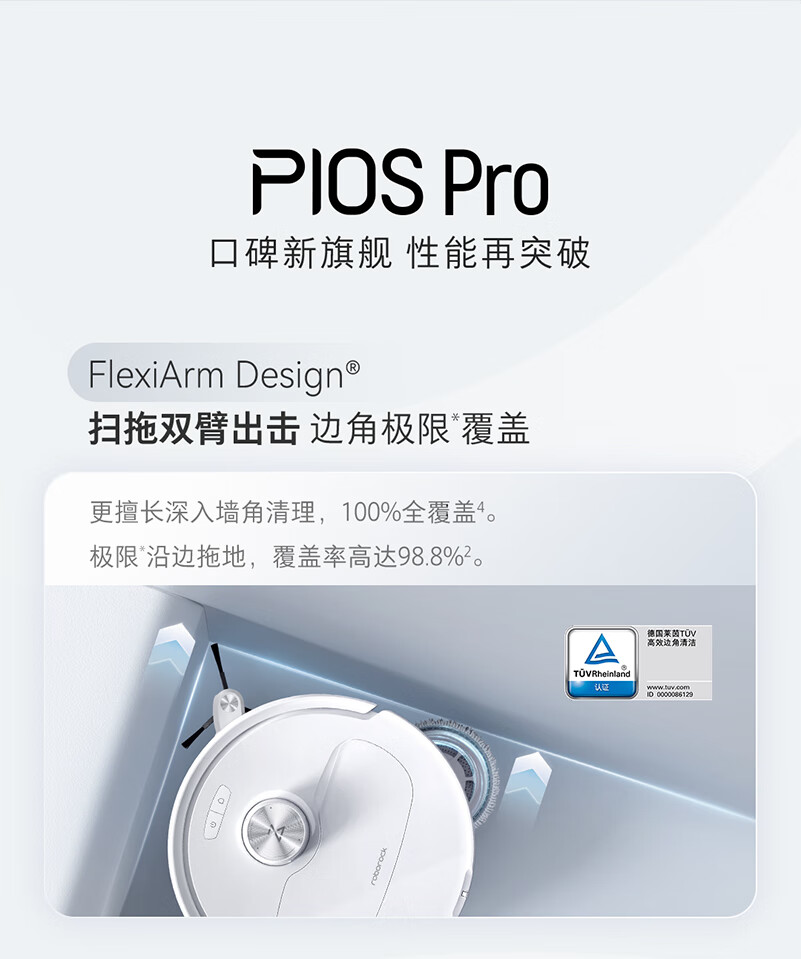Click the 德国莱茵TÜV 高效边角清洁 label
Image resolution: width=801 pixels, height=959 pixels.
pyautogui.click(x=671, y=638)
